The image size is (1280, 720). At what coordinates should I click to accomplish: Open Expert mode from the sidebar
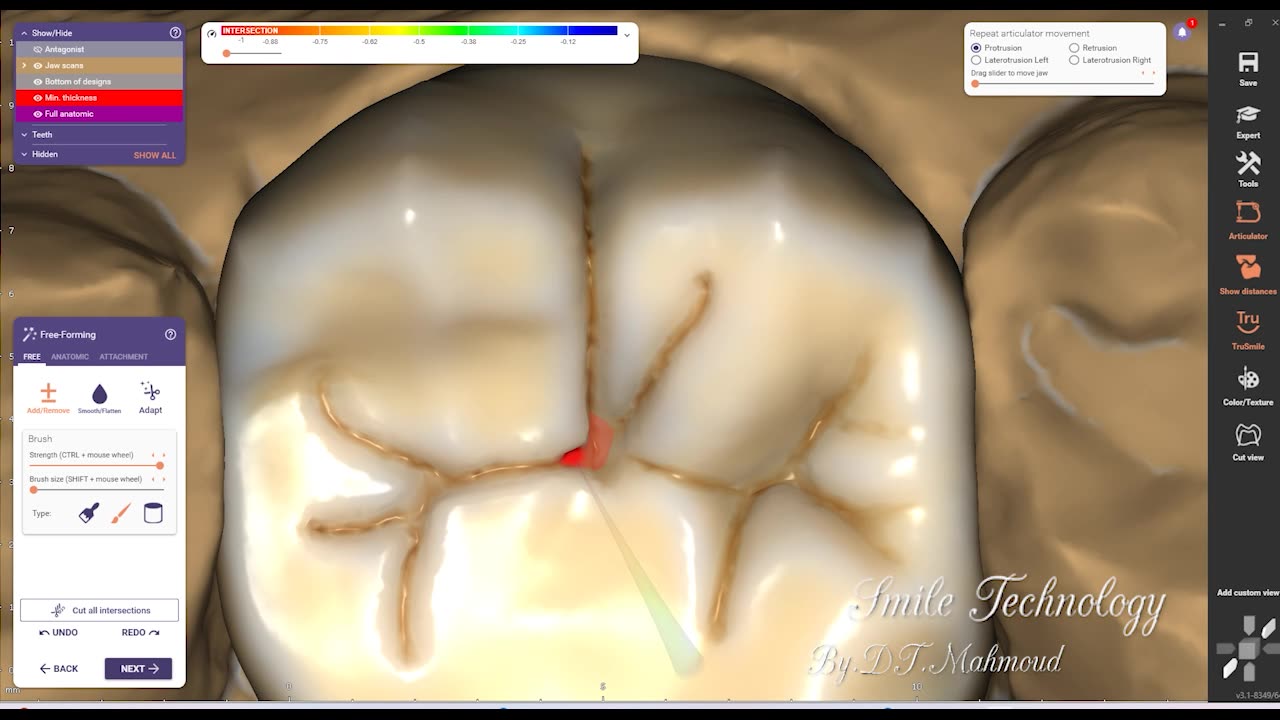coord(1248,115)
